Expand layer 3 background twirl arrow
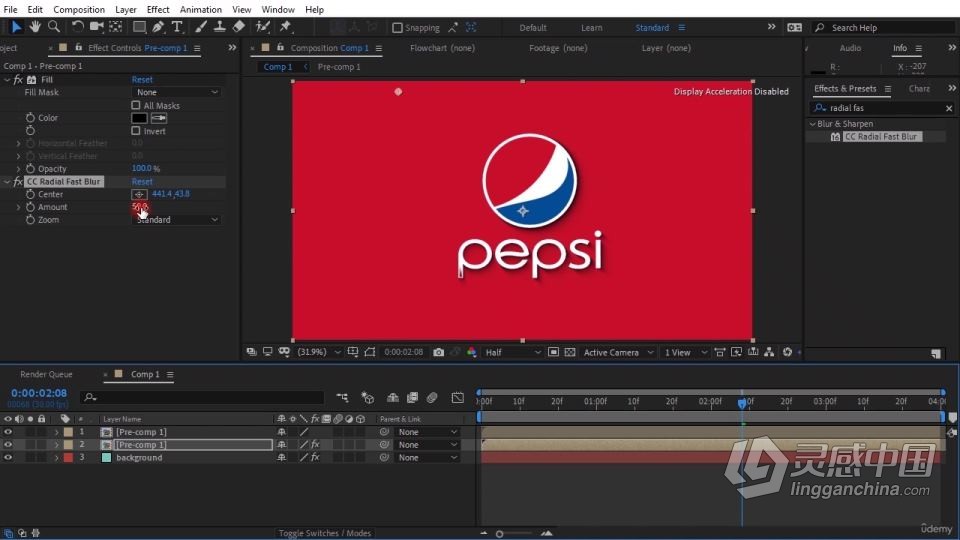The image size is (960, 540). click(56, 457)
